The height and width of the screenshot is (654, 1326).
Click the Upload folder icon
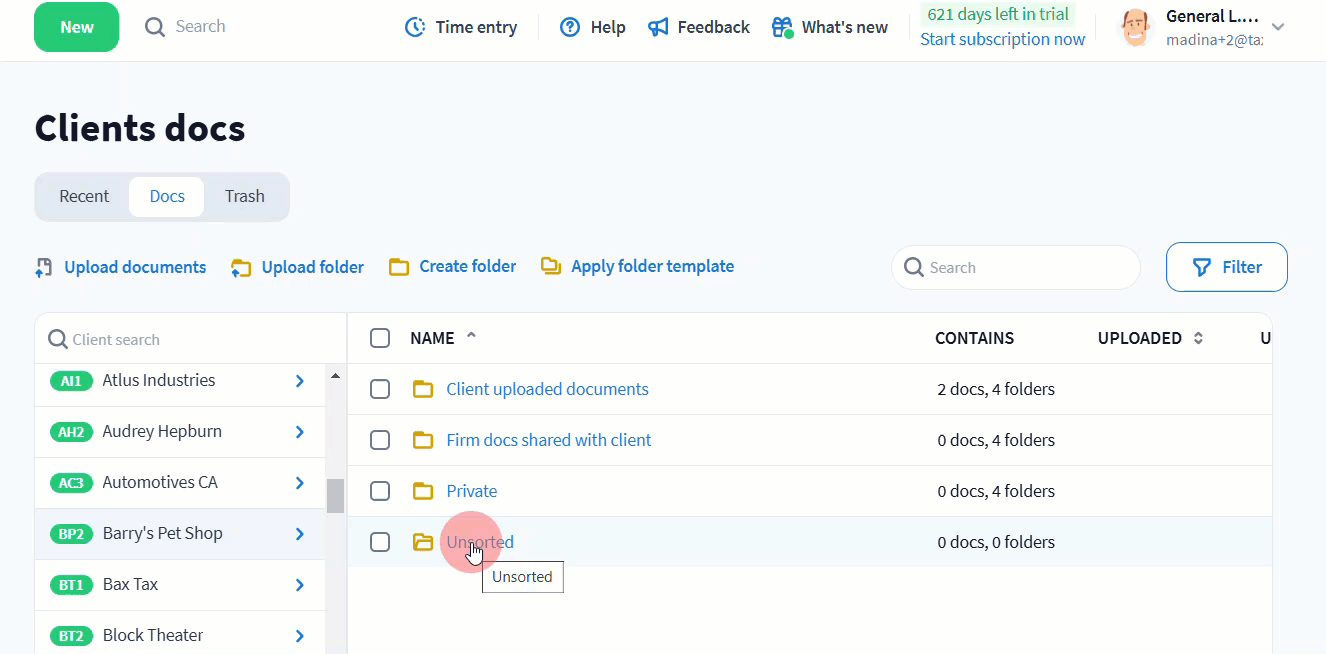click(x=241, y=267)
